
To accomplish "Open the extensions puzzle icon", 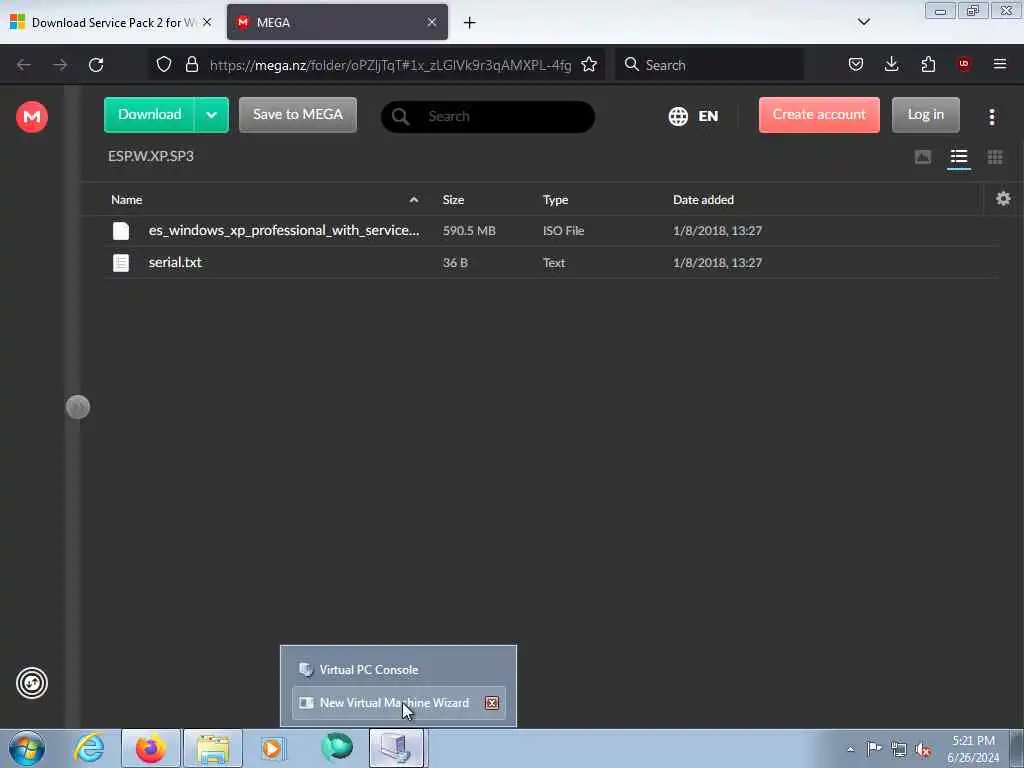I will (x=928, y=64).
